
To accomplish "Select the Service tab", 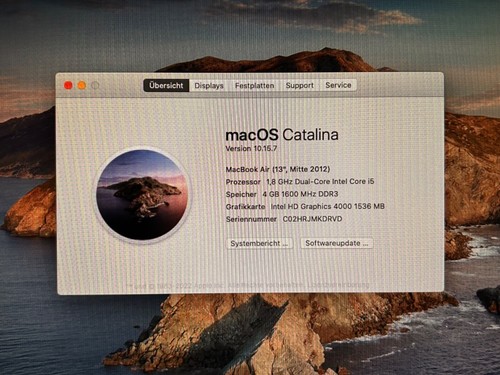I will tap(338, 85).
